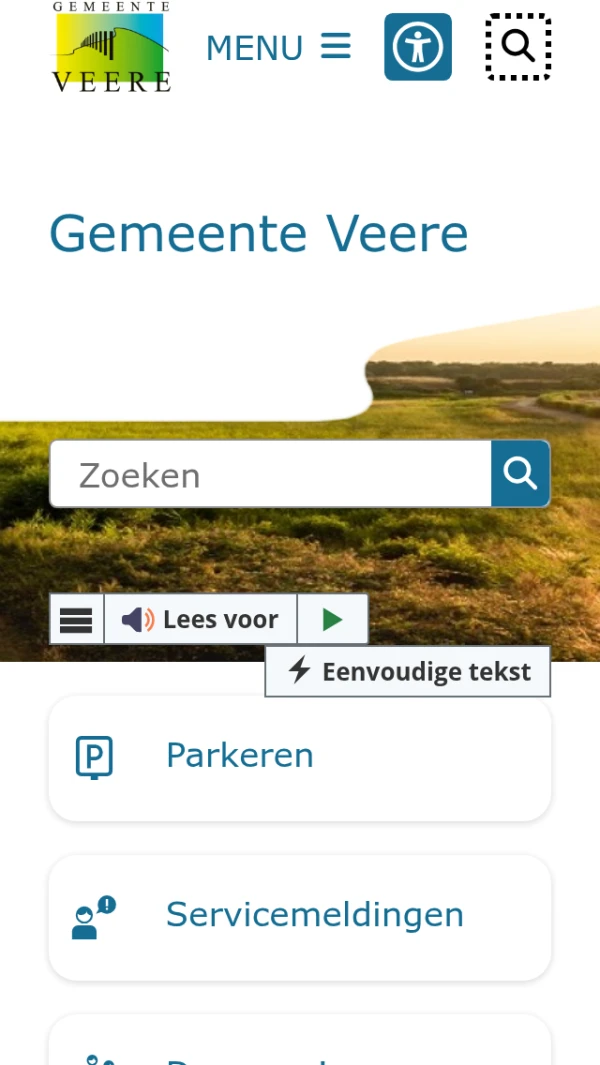
Task: Focus the Zoeken search field
Action: point(270,473)
